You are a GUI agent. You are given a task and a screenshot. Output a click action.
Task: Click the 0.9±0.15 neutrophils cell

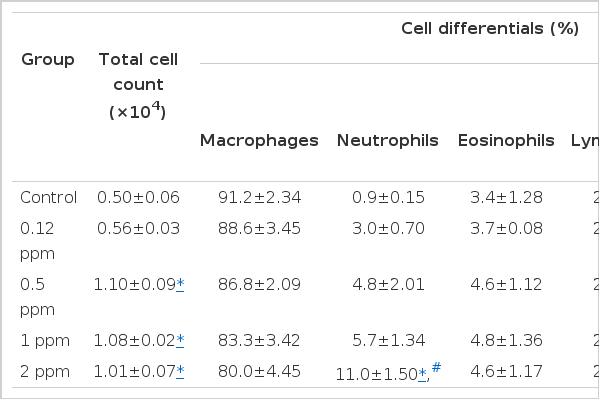[388, 198]
